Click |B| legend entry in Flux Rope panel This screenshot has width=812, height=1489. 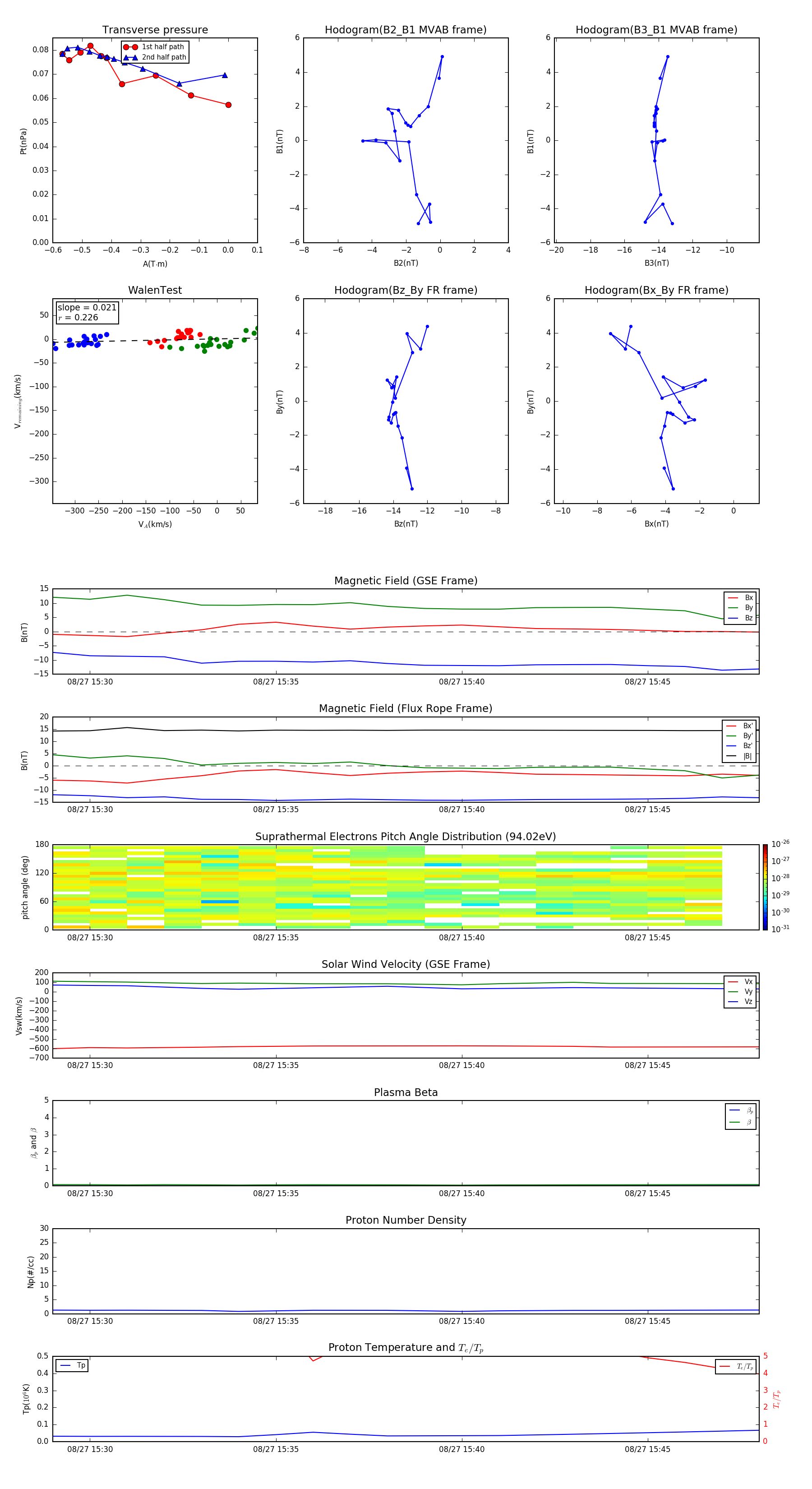point(740,756)
